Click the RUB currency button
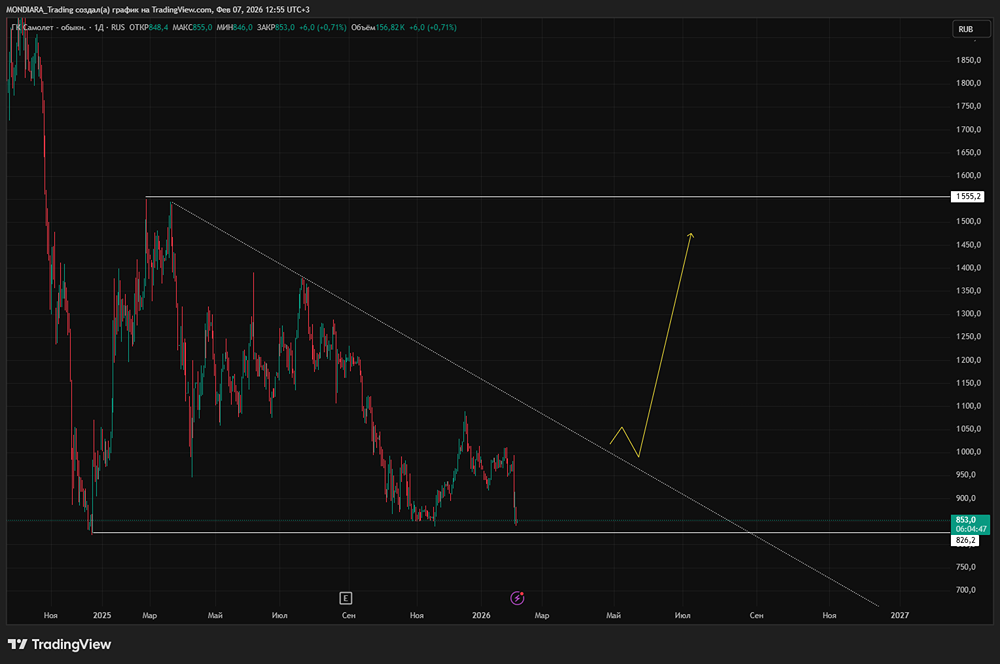The height and width of the screenshot is (664, 1000). coord(971,29)
